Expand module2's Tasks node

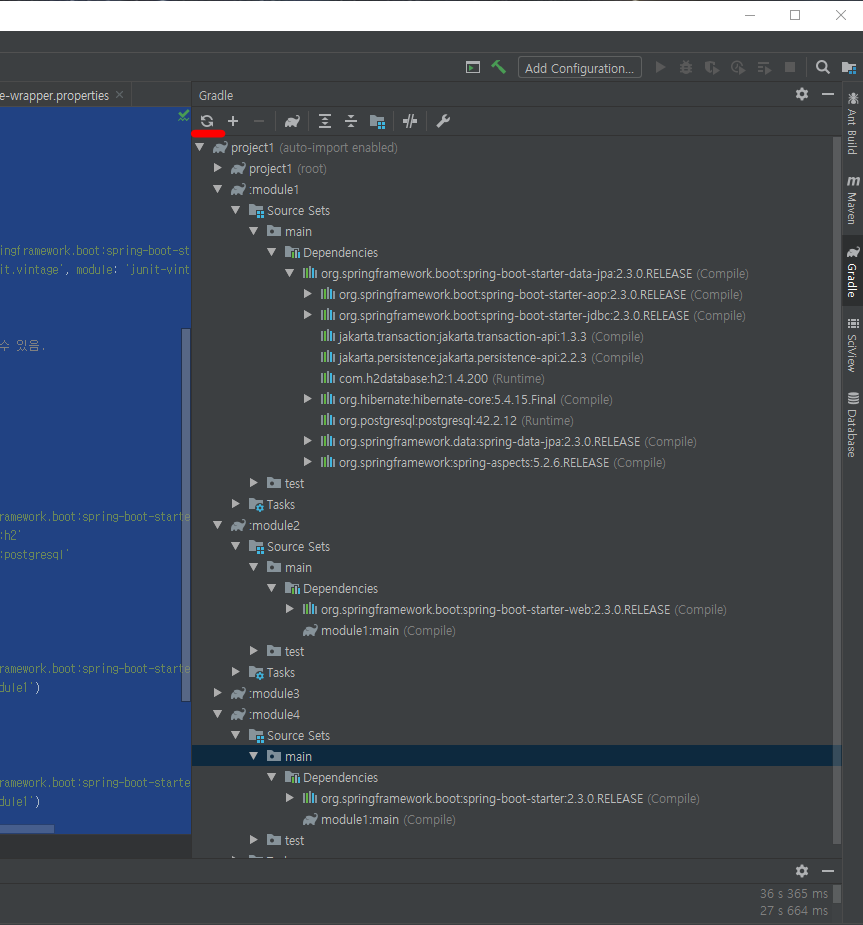(x=235, y=671)
